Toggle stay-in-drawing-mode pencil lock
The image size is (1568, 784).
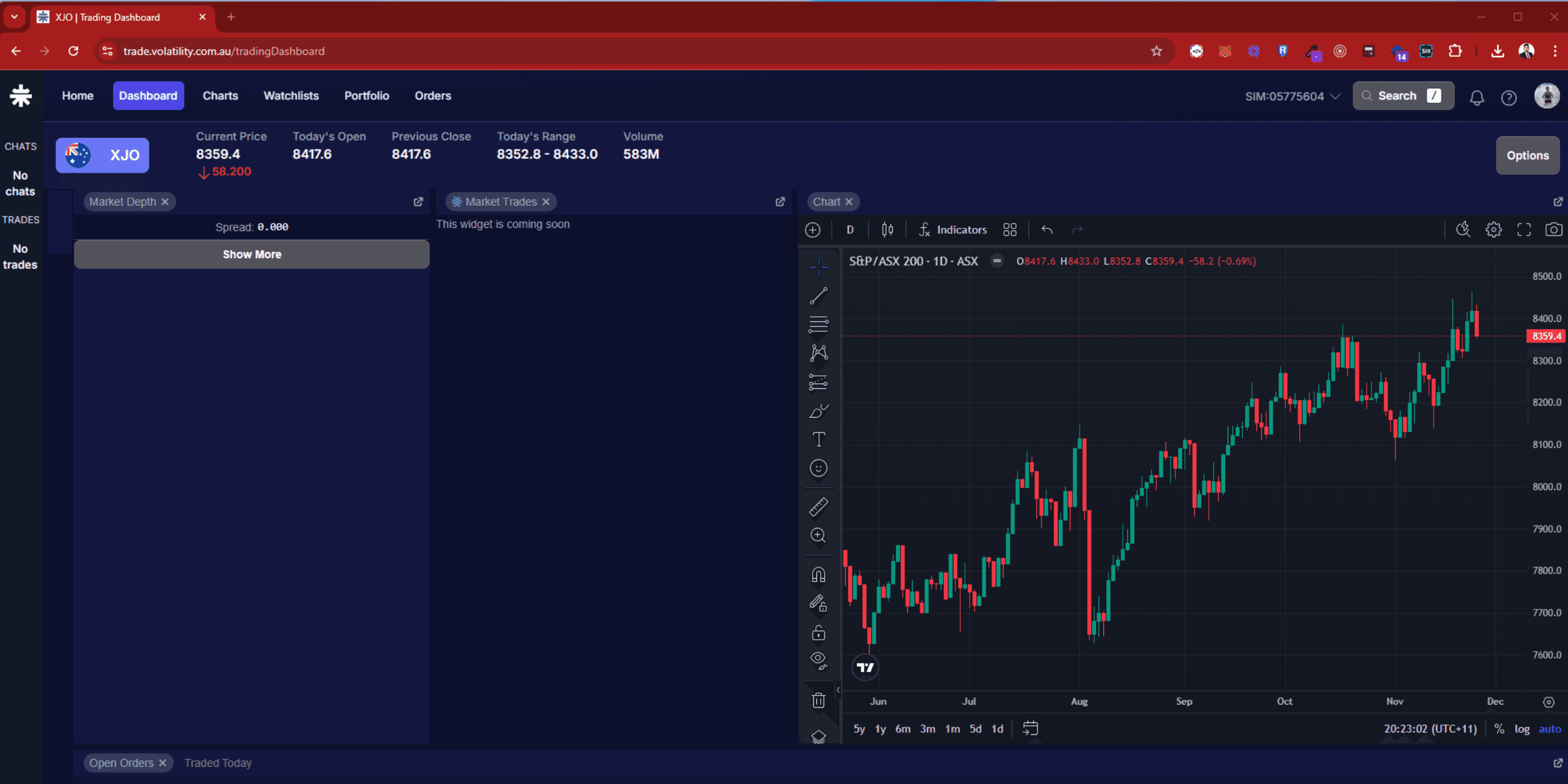coord(818,603)
